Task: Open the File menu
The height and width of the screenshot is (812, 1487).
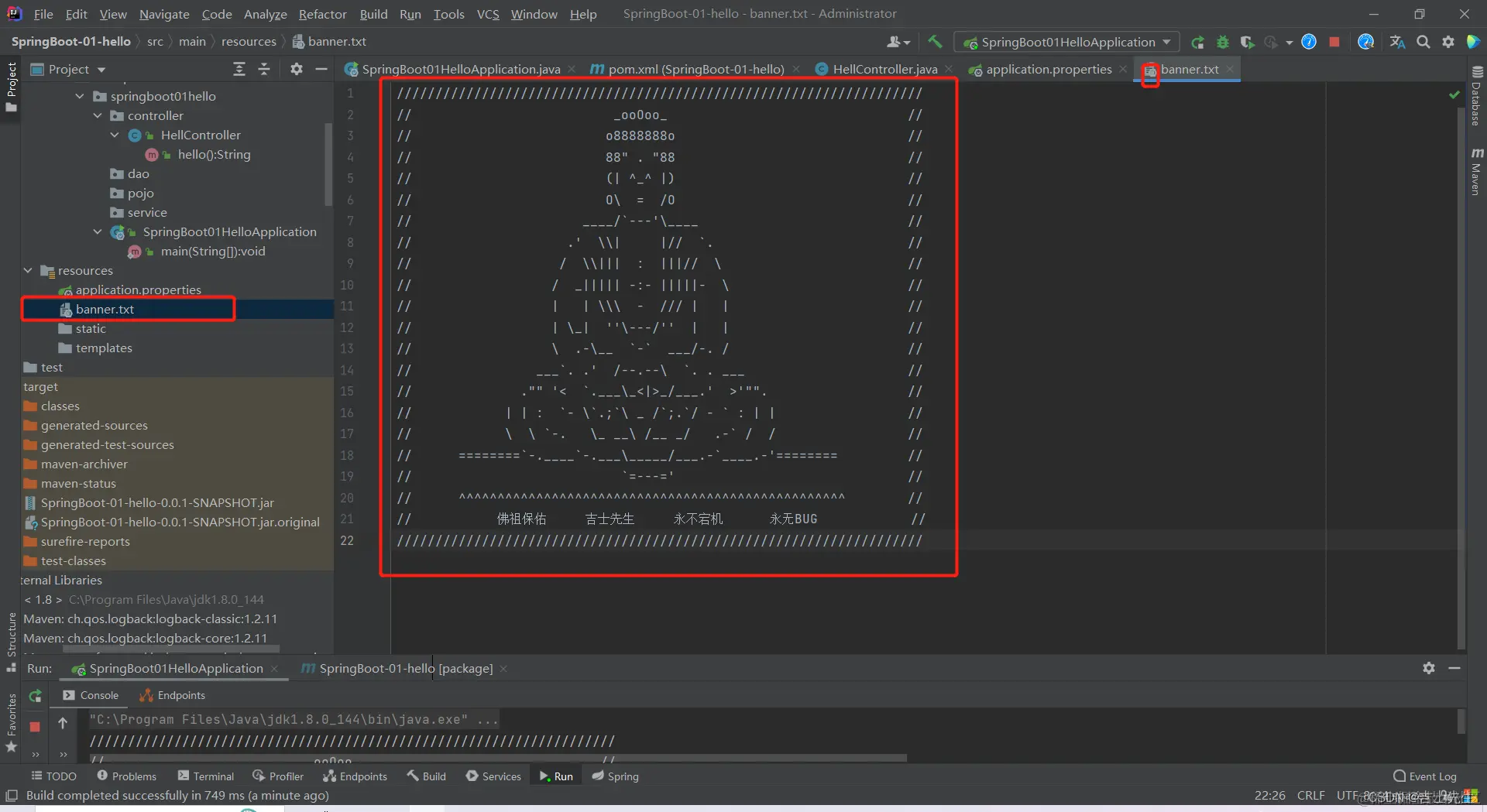Action: click(43, 14)
